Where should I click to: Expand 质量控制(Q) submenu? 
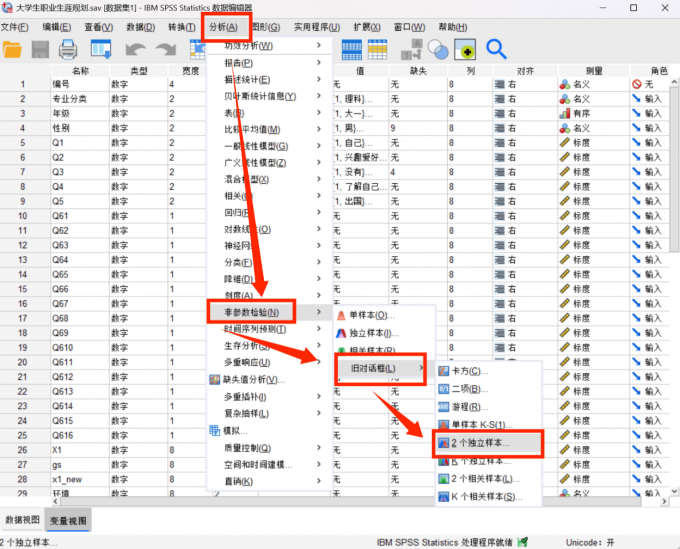(x=269, y=448)
